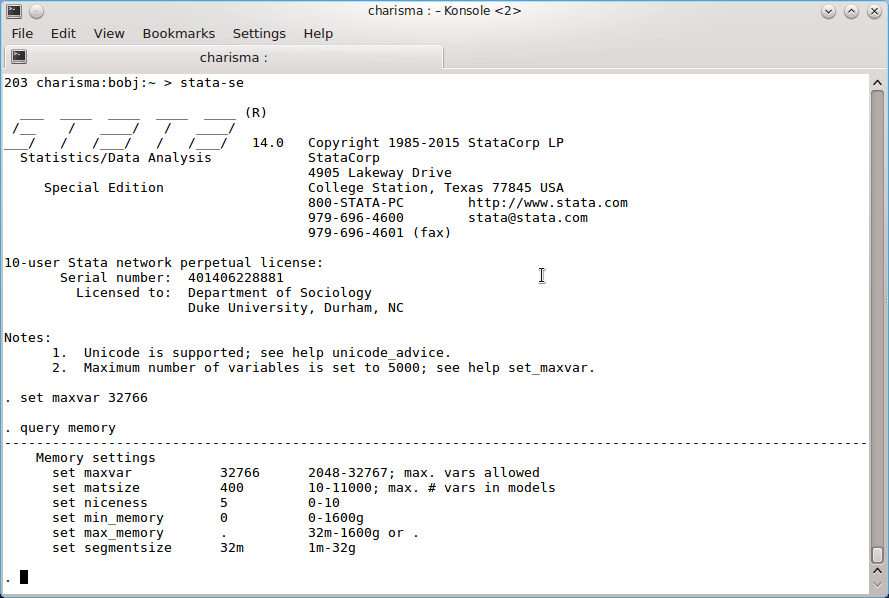
Task: Click the terminal icon on charisma tab
Action: coord(19,56)
